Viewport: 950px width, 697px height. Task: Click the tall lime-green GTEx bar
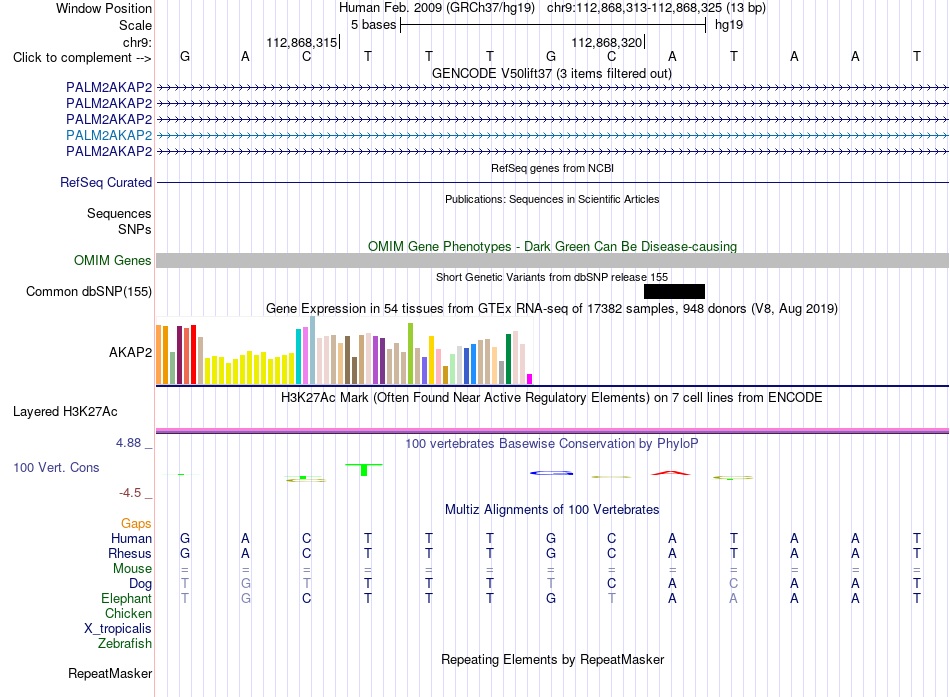[410, 353]
